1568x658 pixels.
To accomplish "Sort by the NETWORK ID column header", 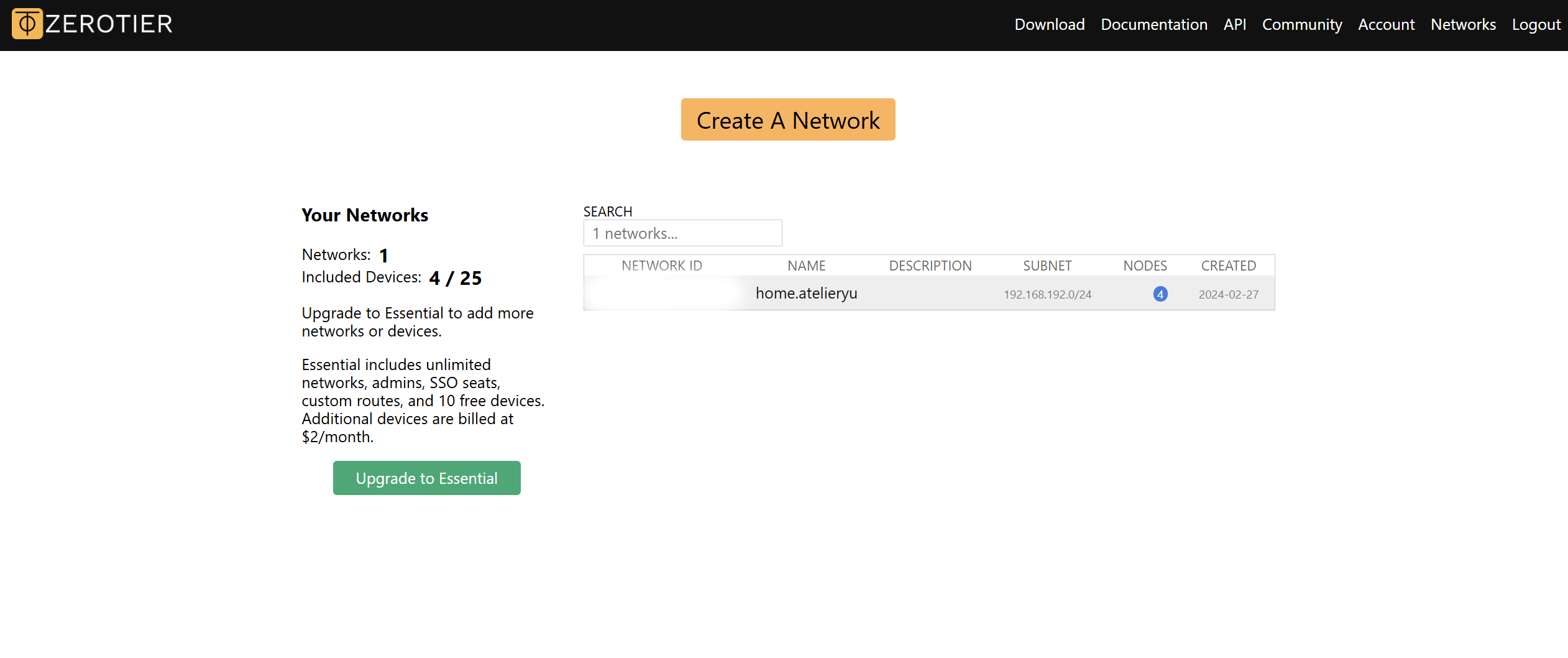I will (661, 266).
